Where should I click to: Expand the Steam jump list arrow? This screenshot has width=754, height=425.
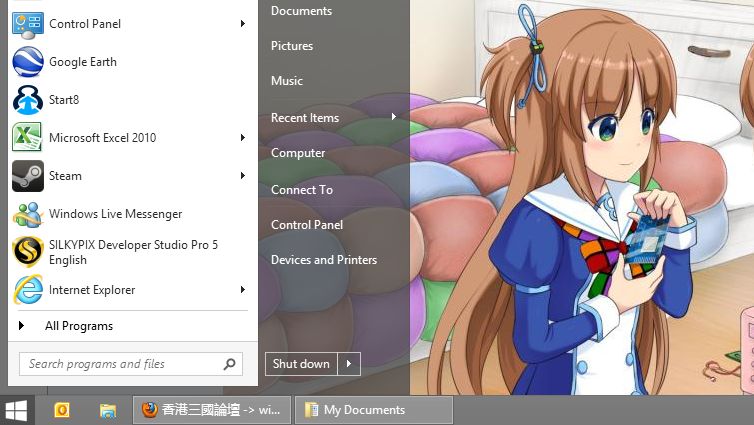[243, 175]
